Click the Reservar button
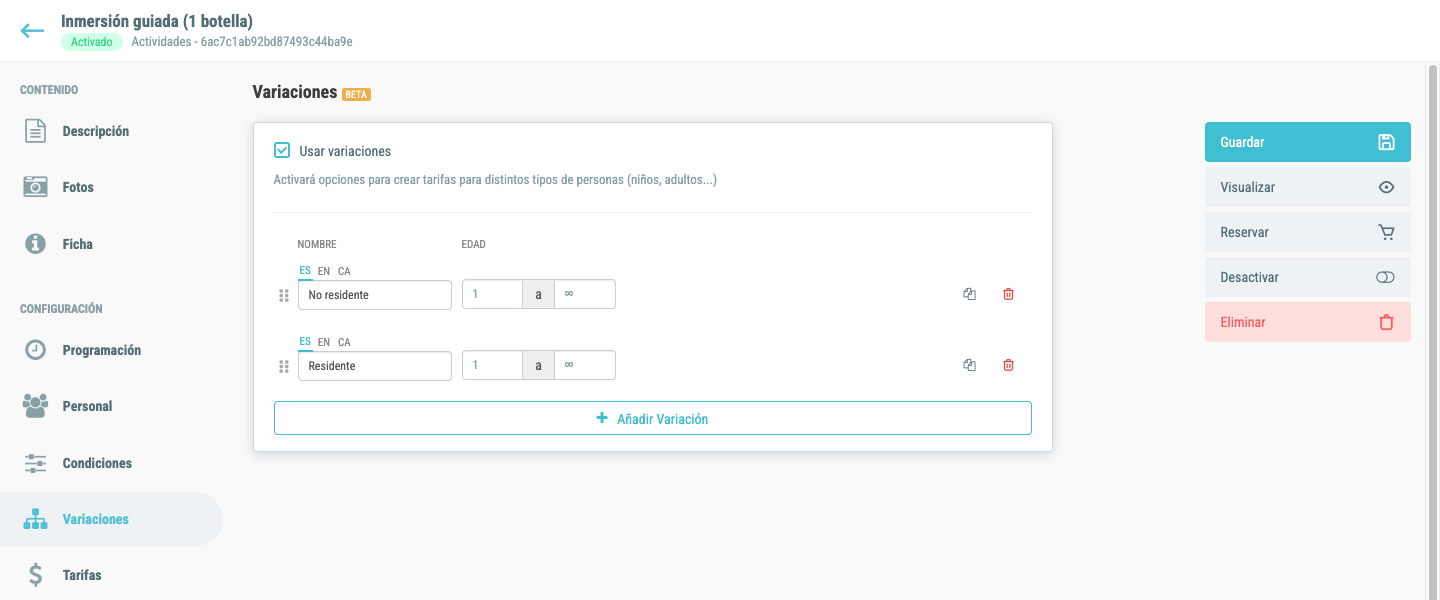The width and height of the screenshot is (1440, 600). pyautogui.click(x=1308, y=232)
